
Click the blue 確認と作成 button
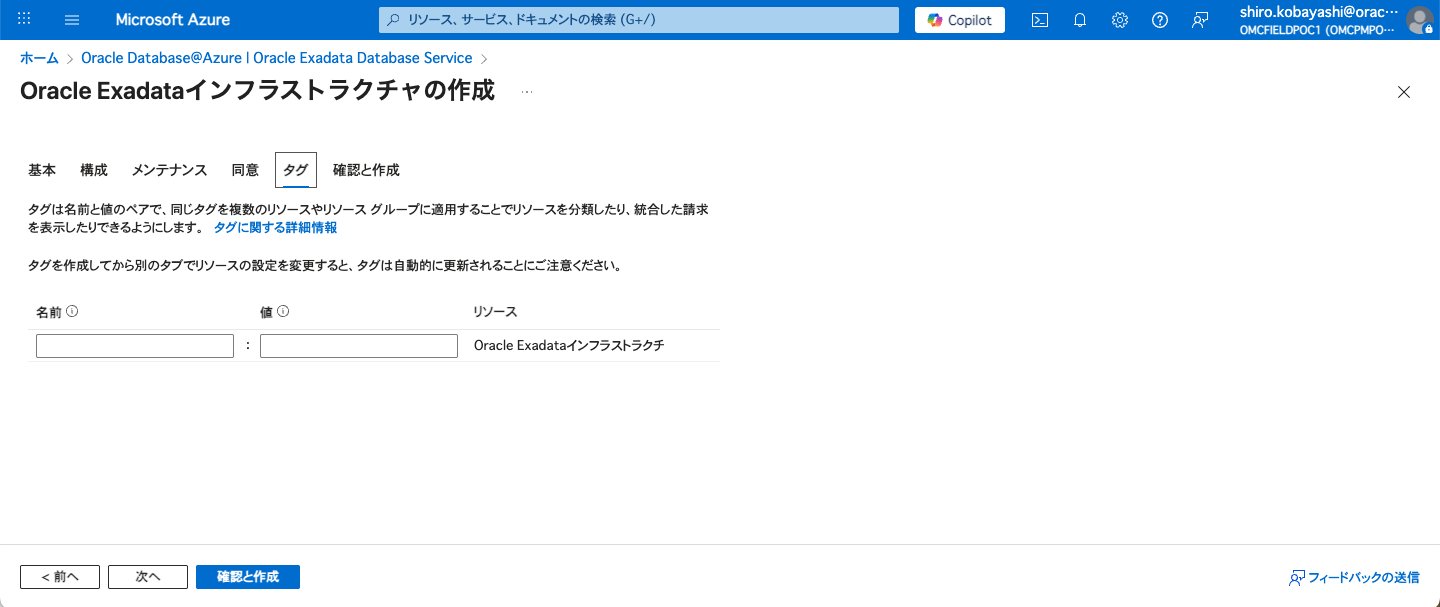coord(247,576)
